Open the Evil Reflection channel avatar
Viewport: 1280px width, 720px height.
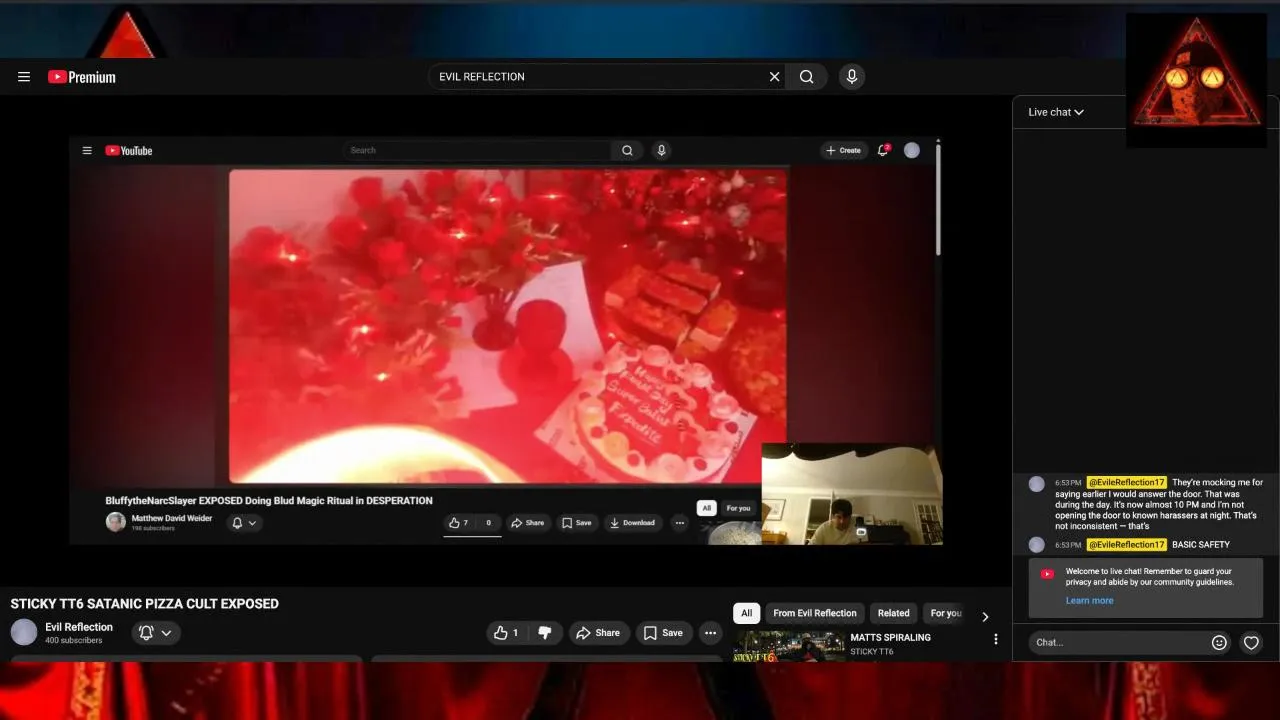tap(24, 632)
